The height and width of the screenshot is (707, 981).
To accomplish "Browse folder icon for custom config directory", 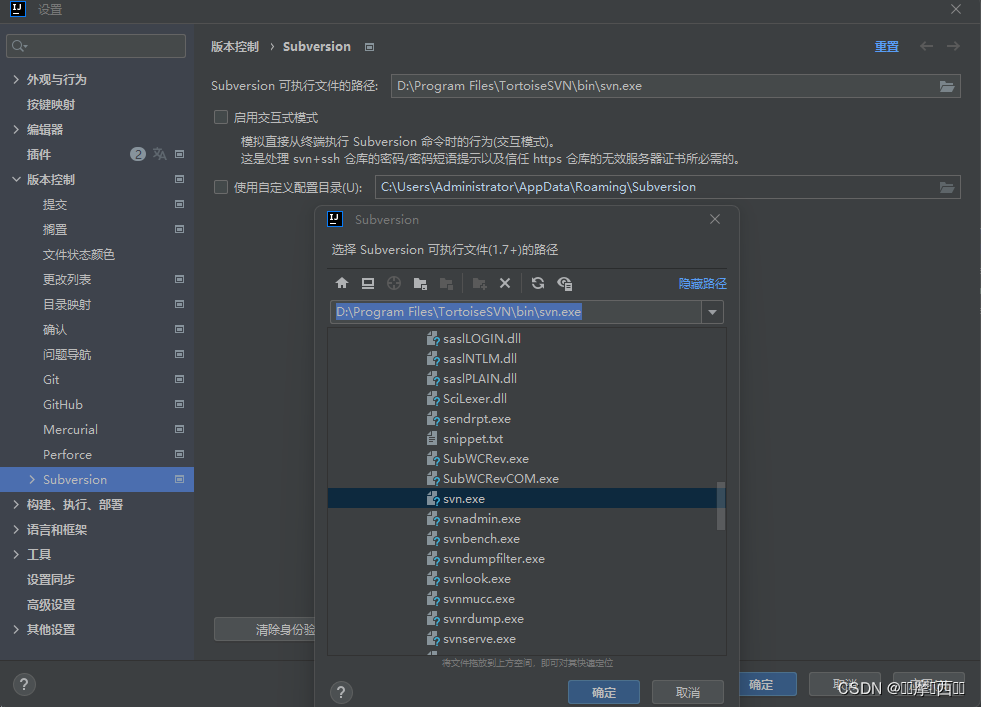I will [x=947, y=187].
